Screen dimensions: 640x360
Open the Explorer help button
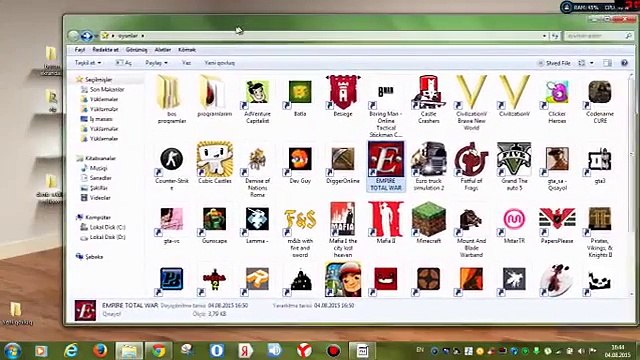tap(624, 63)
